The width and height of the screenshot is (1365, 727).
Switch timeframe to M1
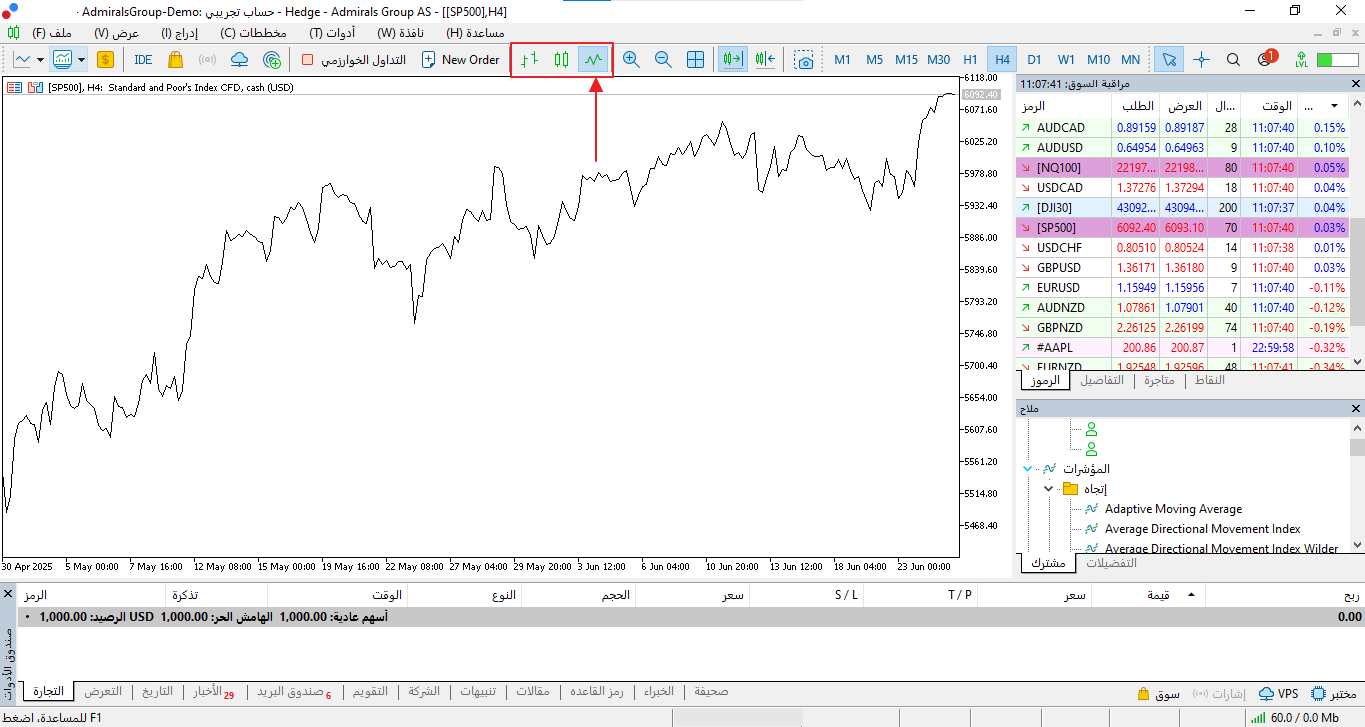click(x=842, y=60)
